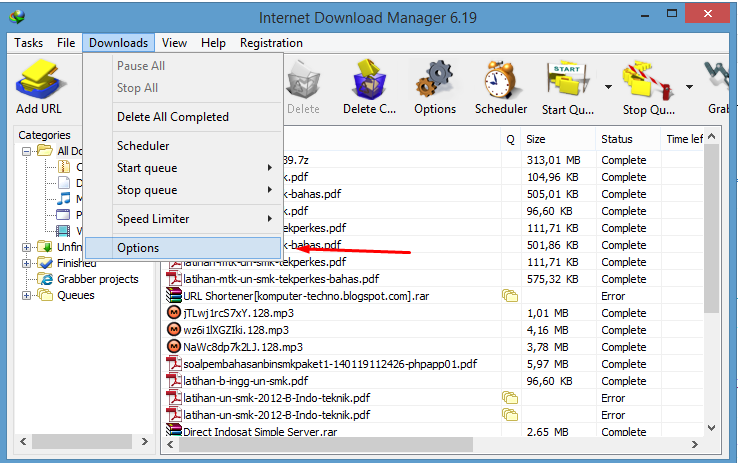
Task: Click the Categories panel scroll right arrow
Action: [x=145, y=441]
